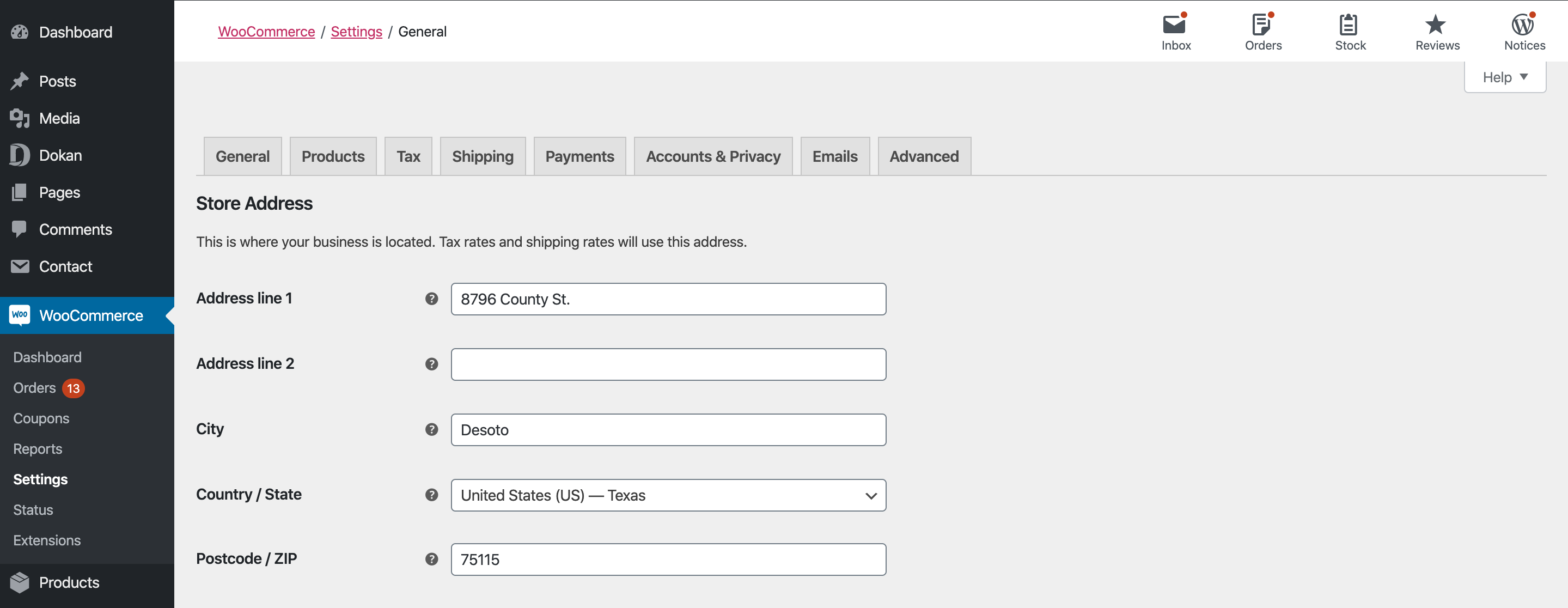Open the Status submenu item
1568x608 pixels.
click(33, 509)
